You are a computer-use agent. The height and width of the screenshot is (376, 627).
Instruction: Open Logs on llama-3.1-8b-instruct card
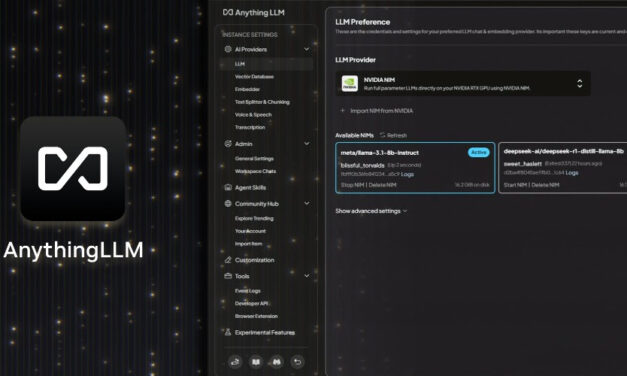[x=407, y=174]
